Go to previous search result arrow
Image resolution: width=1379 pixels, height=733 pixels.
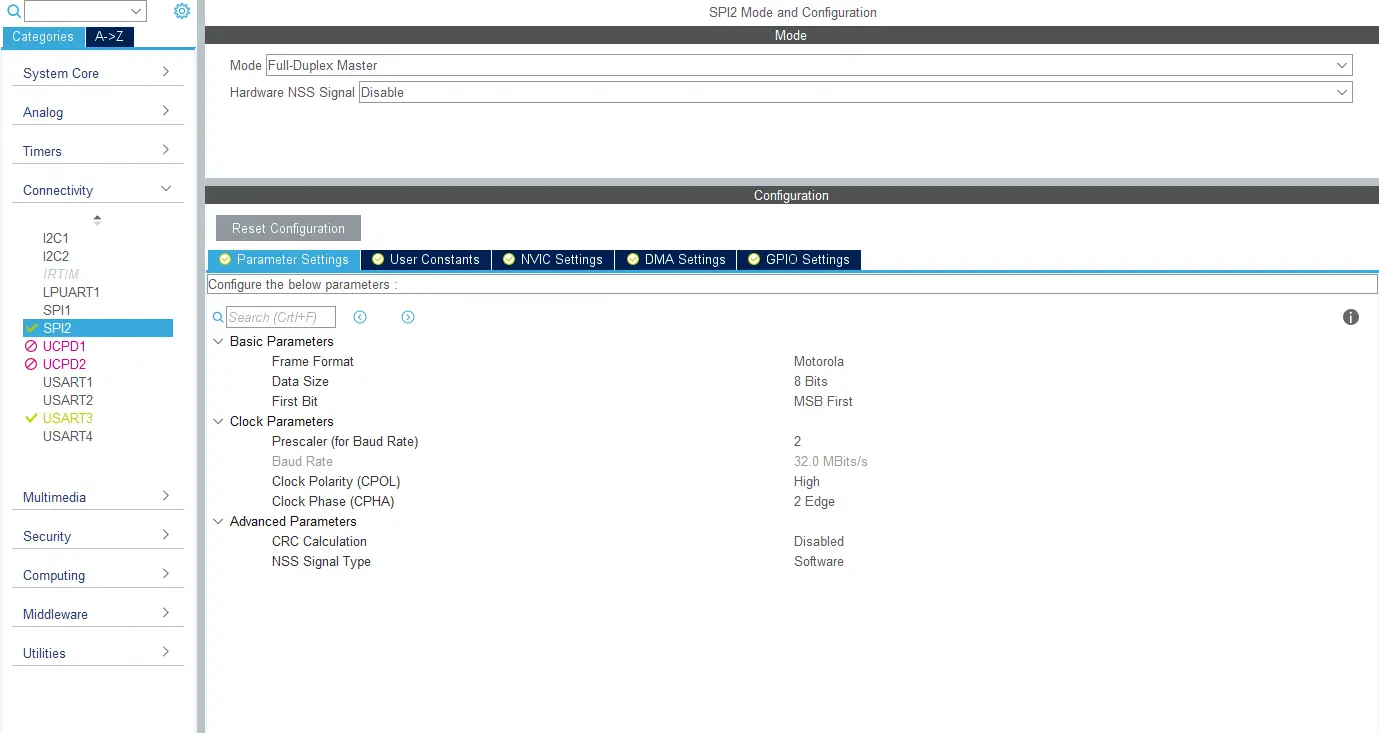click(x=360, y=317)
